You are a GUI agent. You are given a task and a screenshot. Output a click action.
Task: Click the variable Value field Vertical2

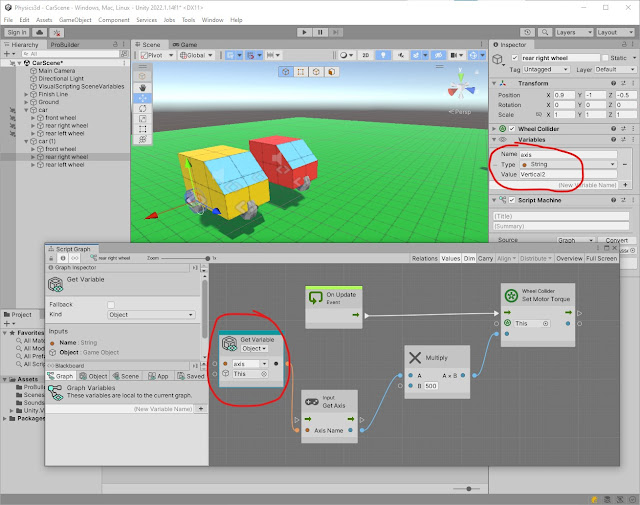click(x=568, y=174)
